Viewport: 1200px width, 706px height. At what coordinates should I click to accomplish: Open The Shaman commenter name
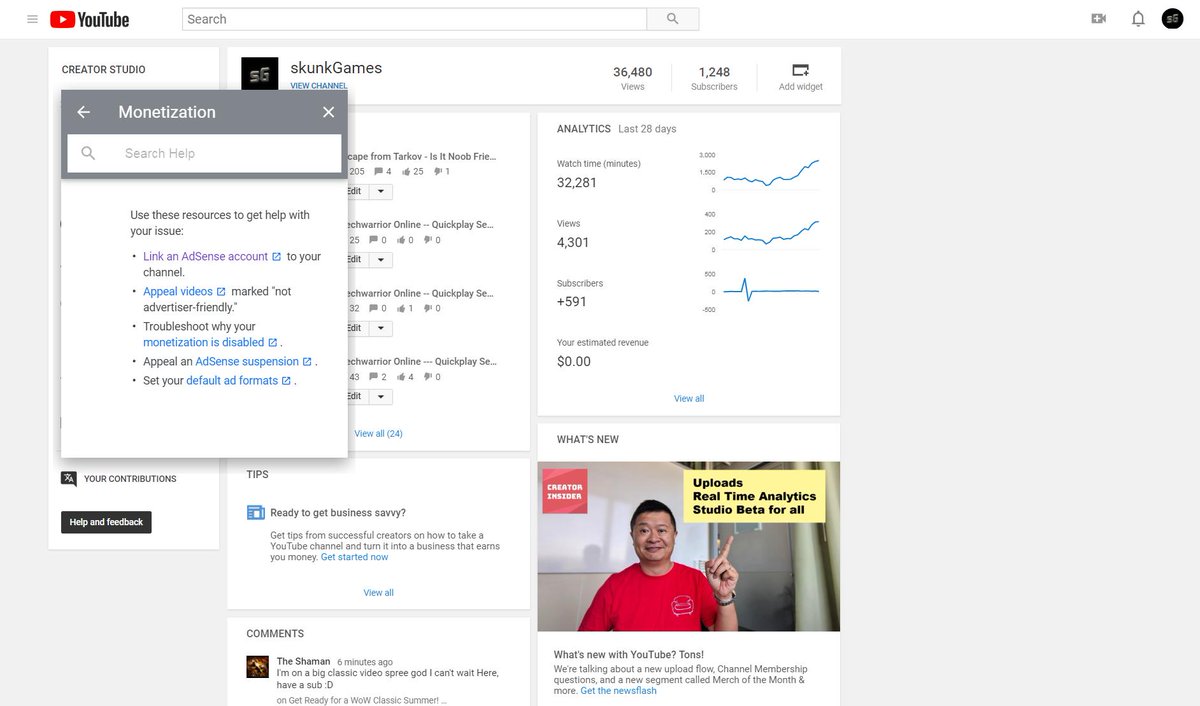click(303, 661)
